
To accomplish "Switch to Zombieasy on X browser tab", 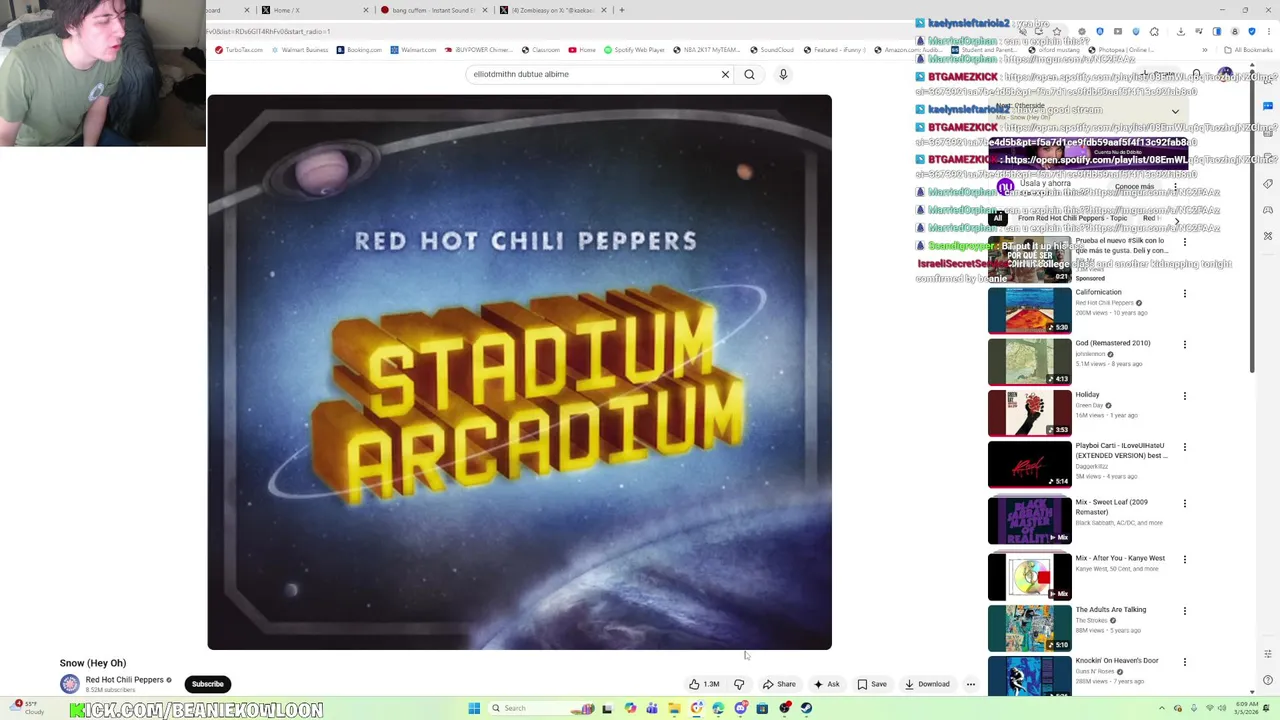I will [x=552, y=10].
